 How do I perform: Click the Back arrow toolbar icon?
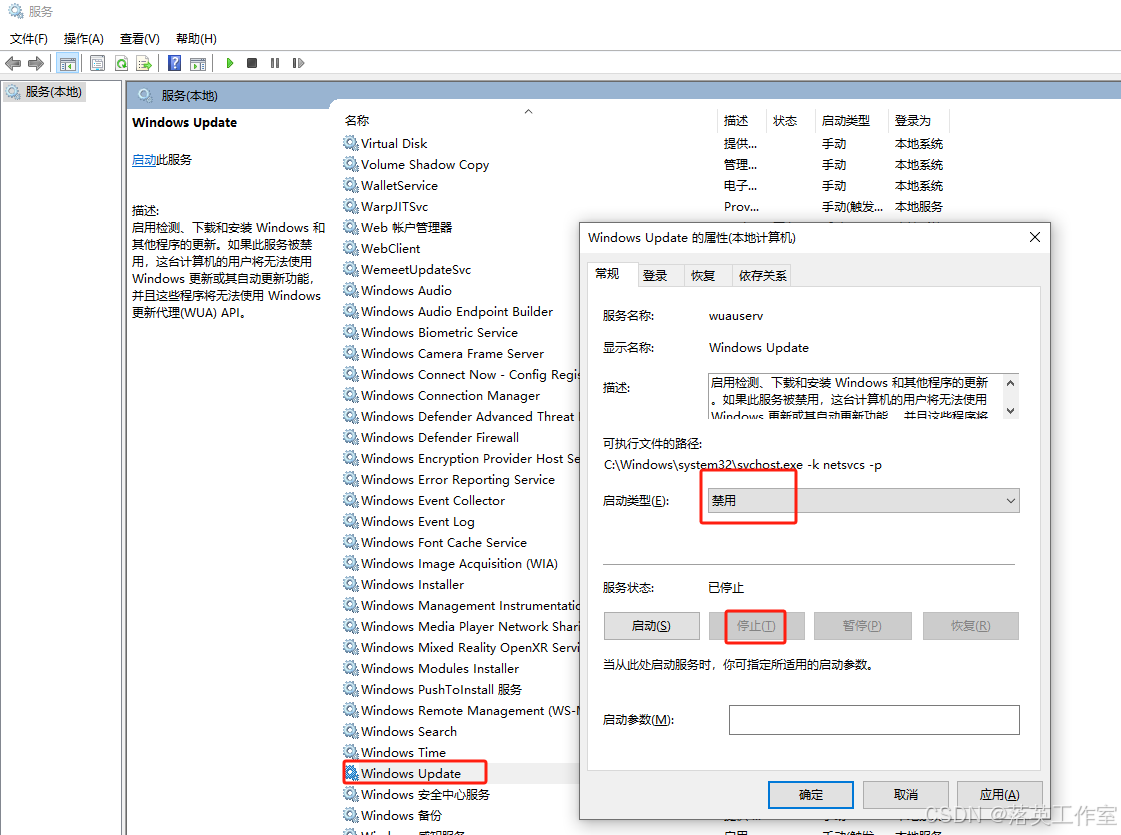coord(13,64)
